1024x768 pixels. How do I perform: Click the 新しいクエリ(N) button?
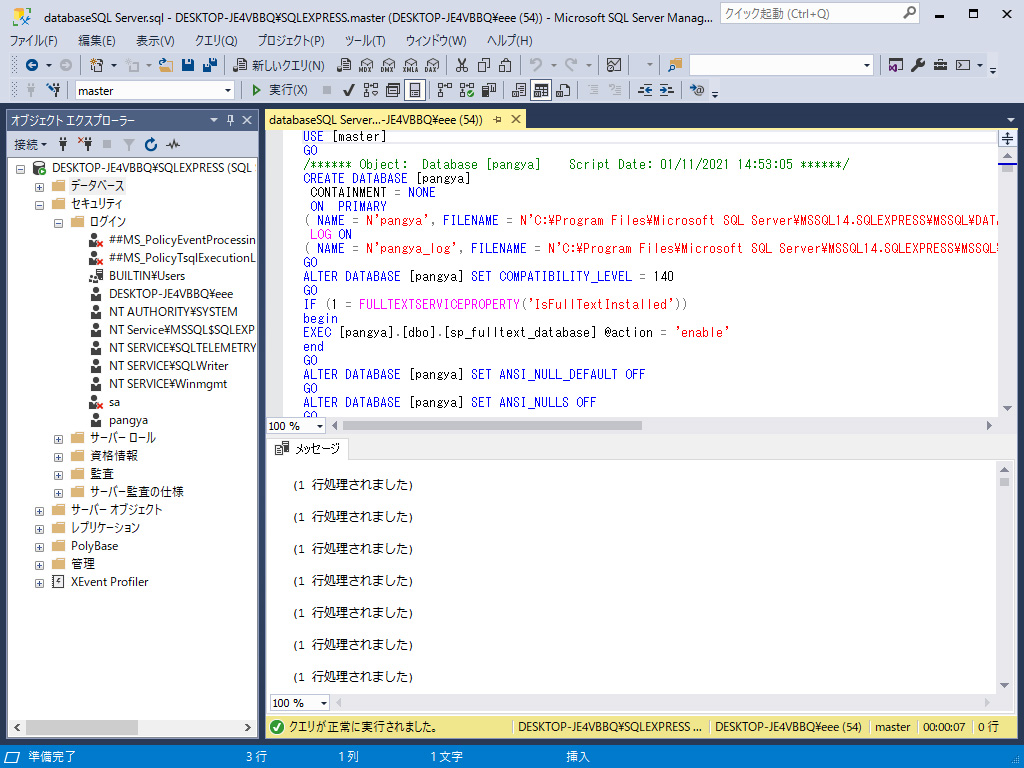coord(279,65)
